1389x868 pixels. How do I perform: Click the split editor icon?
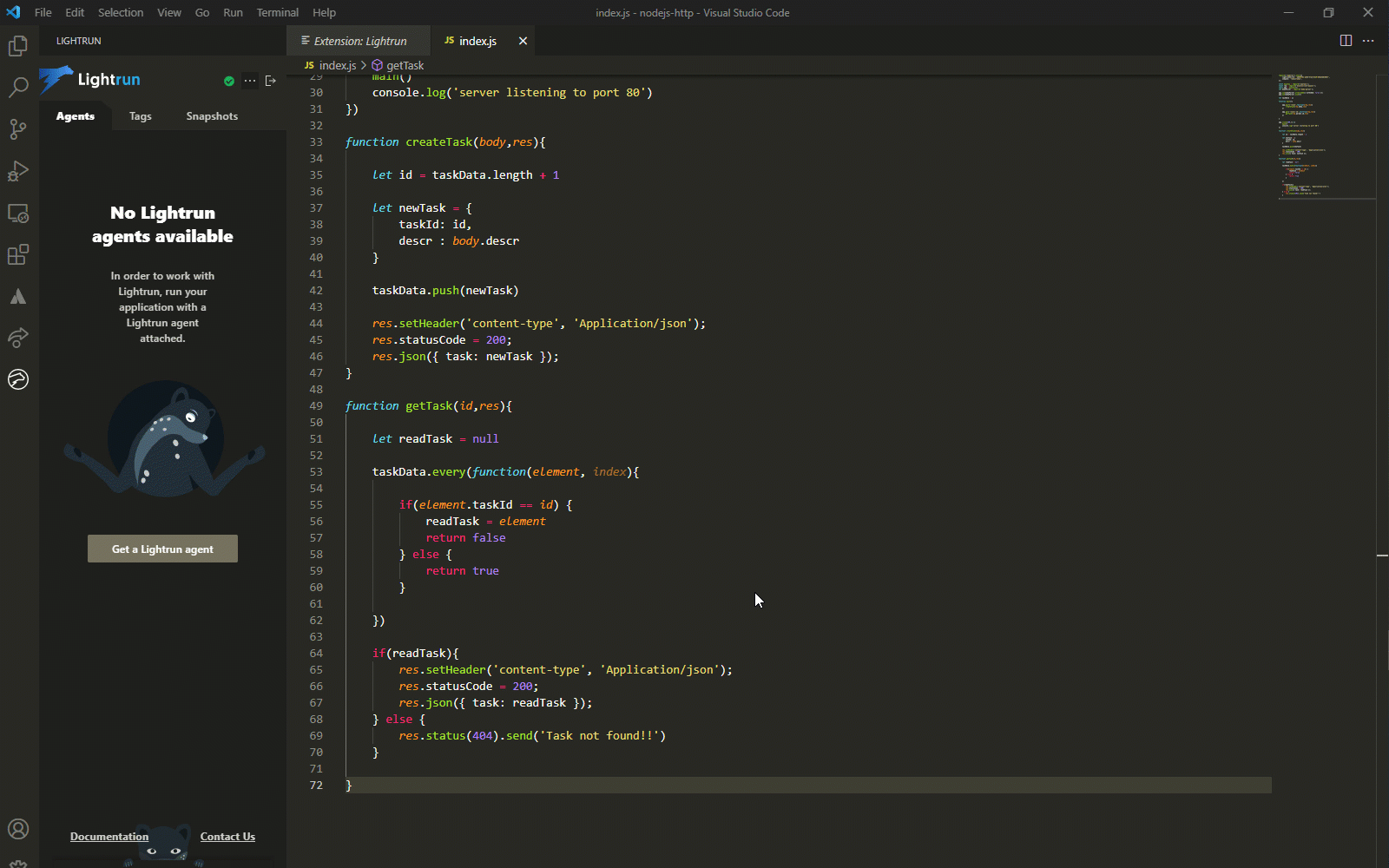pyautogui.click(x=1346, y=40)
